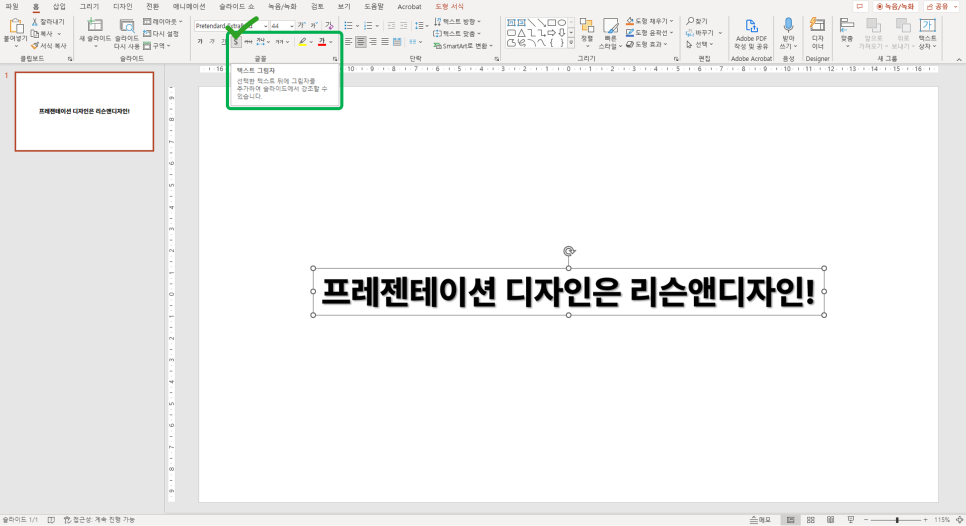Apply red font color (가) button
This screenshot has height=526, width=966.
[x=322, y=42]
